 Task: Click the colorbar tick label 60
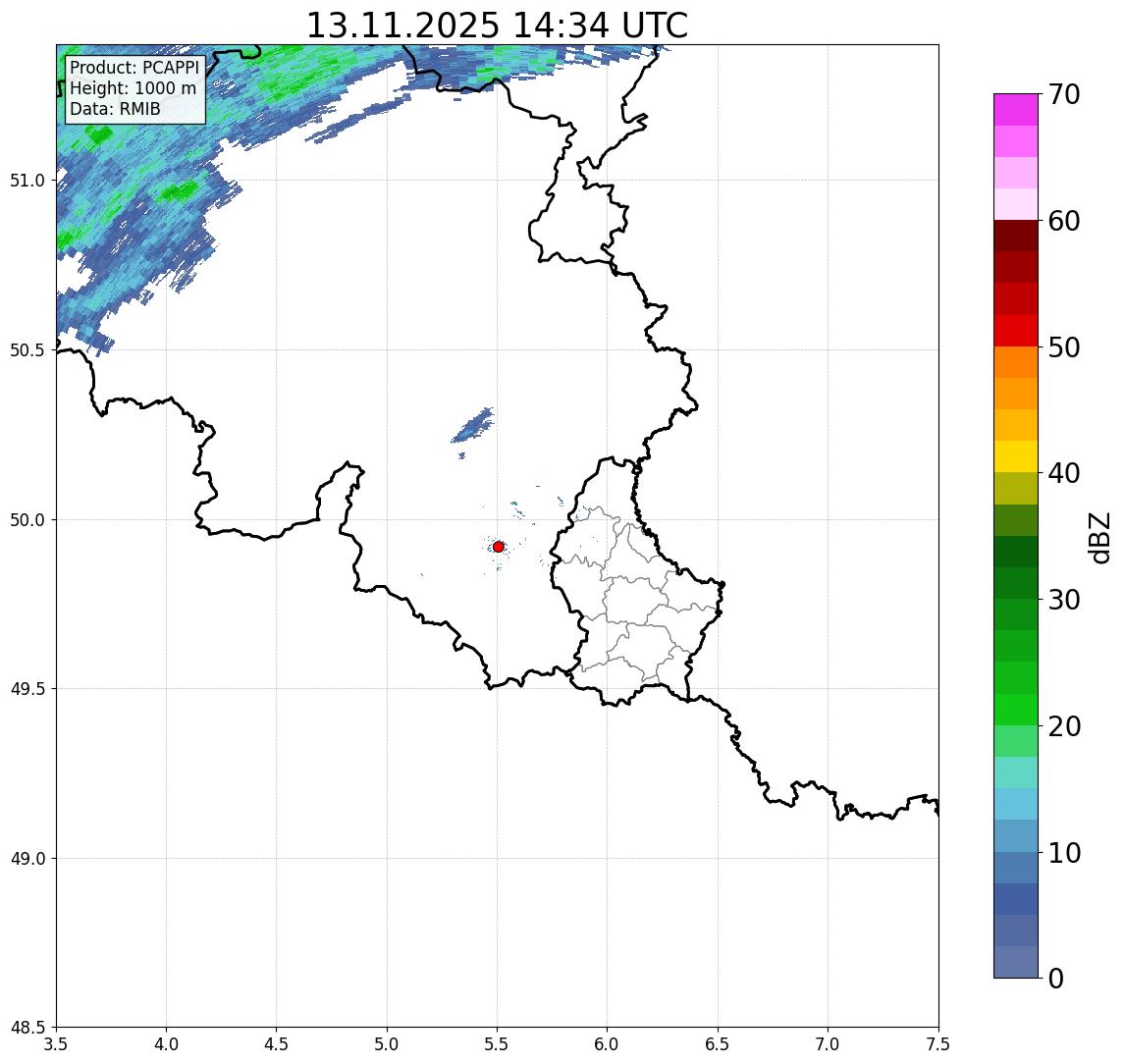tap(1064, 221)
